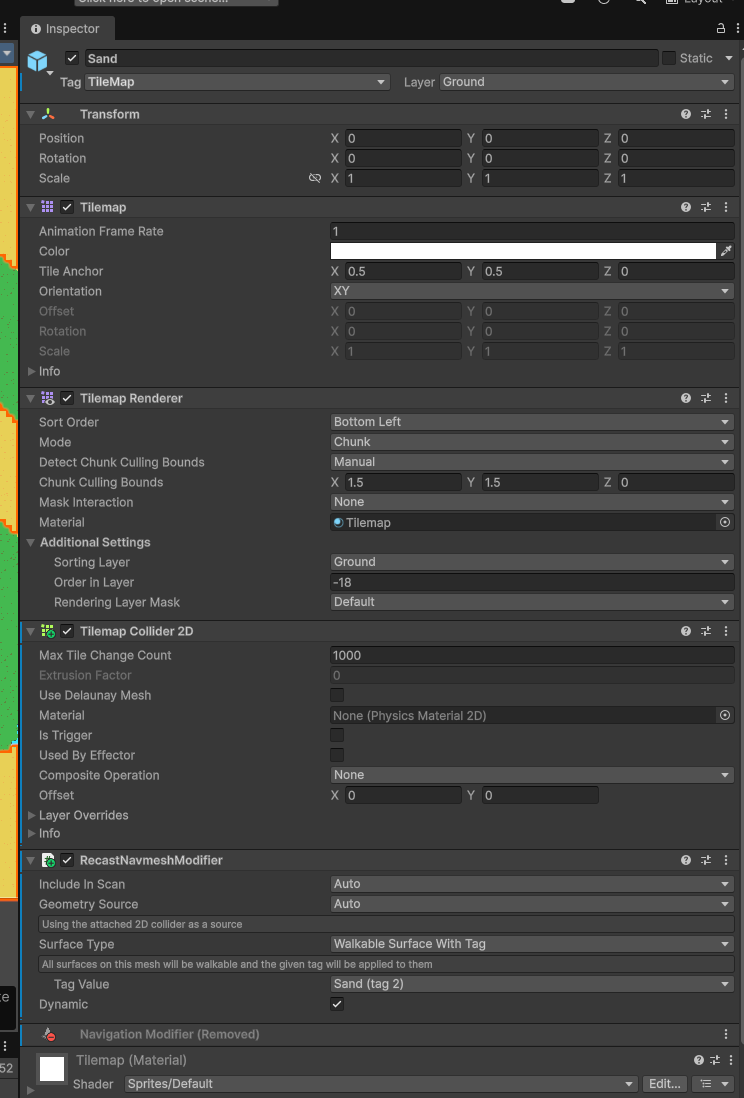The width and height of the screenshot is (744, 1098).
Task: Click Tilemap component preset settings icon
Action: pyautogui.click(x=706, y=208)
